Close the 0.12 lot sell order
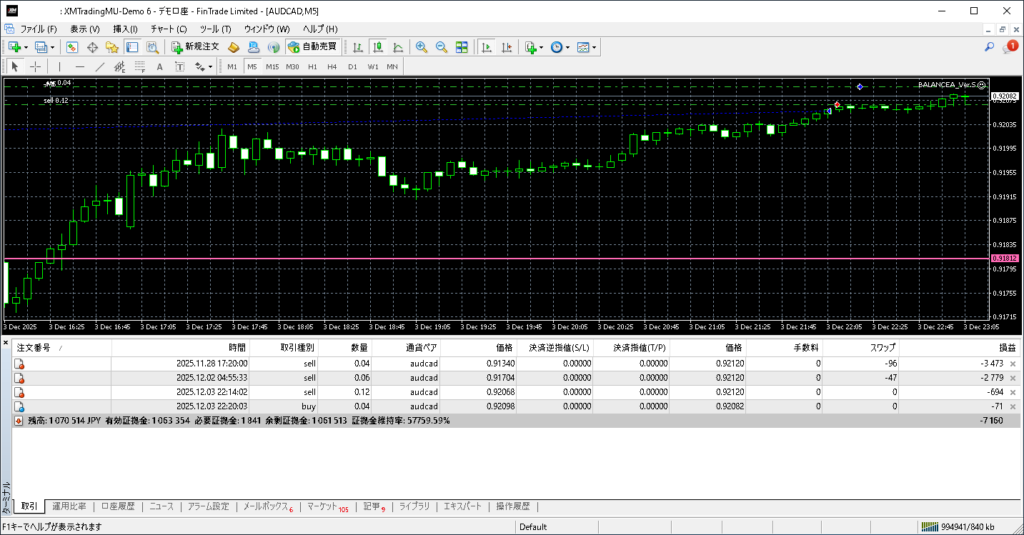The width and height of the screenshot is (1024, 535). pos(1012,393)
